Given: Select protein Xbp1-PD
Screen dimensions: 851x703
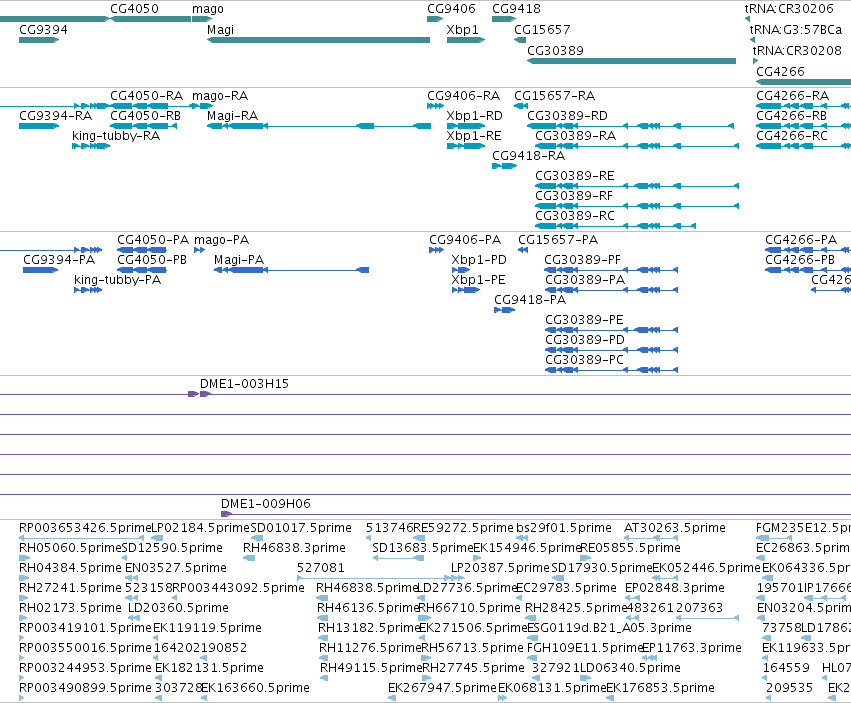Looking at the screenshot, I should 461,270.
